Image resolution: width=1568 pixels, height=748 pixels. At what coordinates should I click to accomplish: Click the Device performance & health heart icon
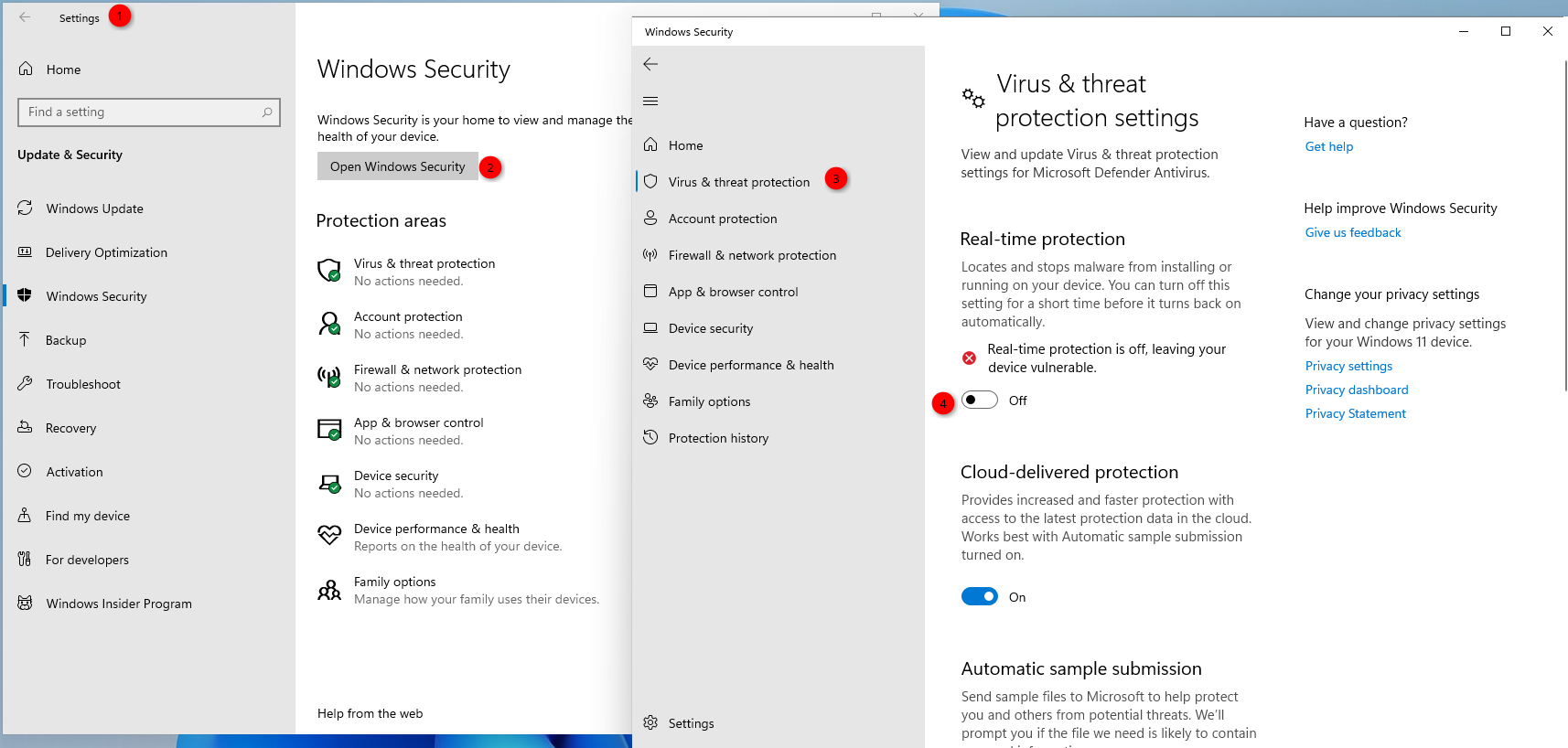(650, 364)
